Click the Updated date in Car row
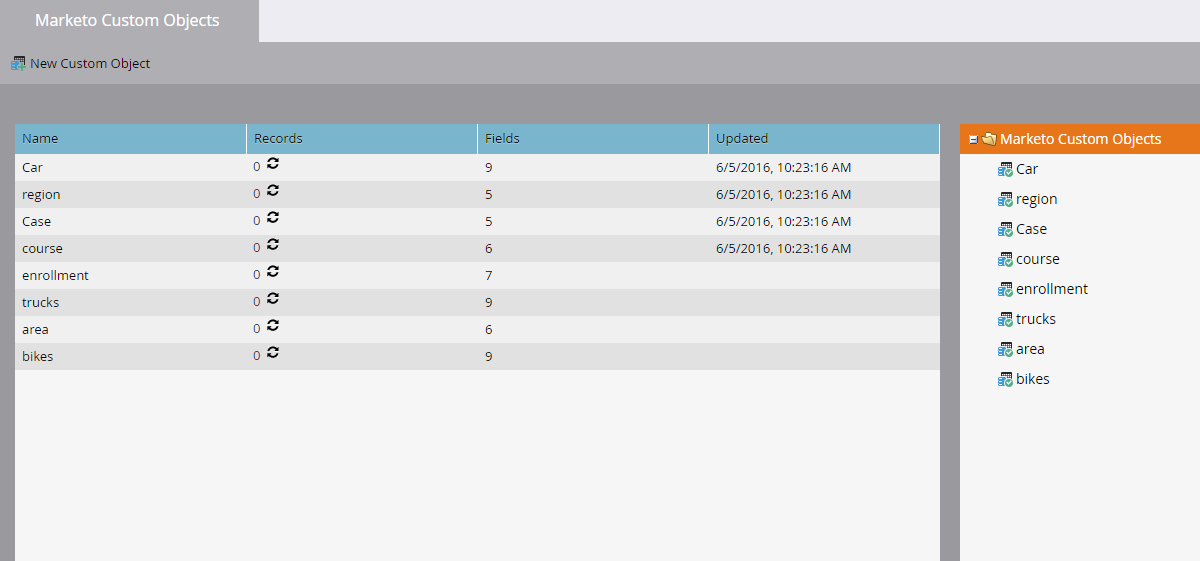This screenshot has width=1200, height=561. 784,167
